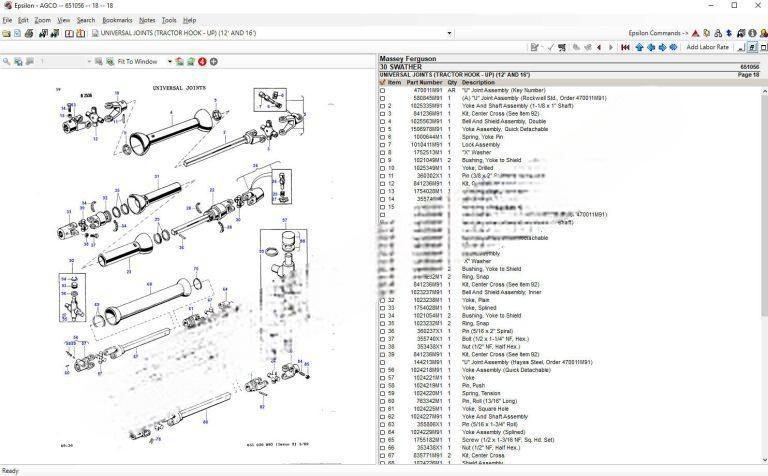Click the page number field above the diagram
768x476 pixels.
click(x=63, y=62)
